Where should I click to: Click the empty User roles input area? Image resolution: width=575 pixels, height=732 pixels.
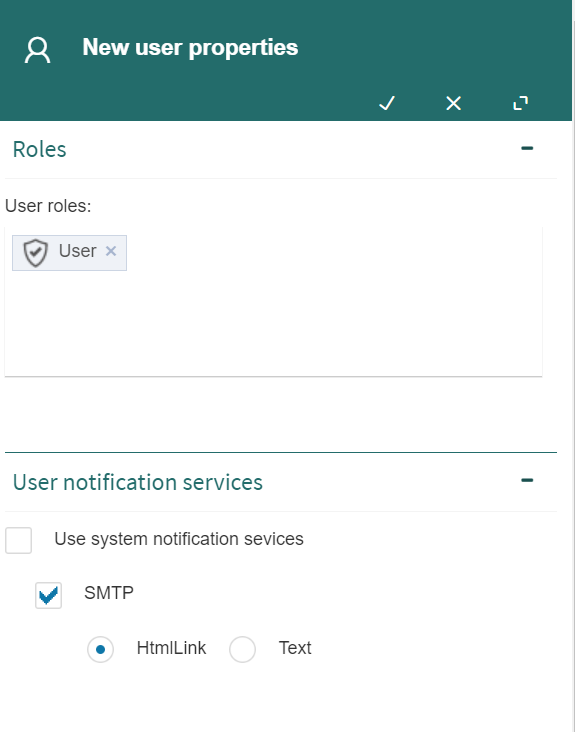coord(273,322)
